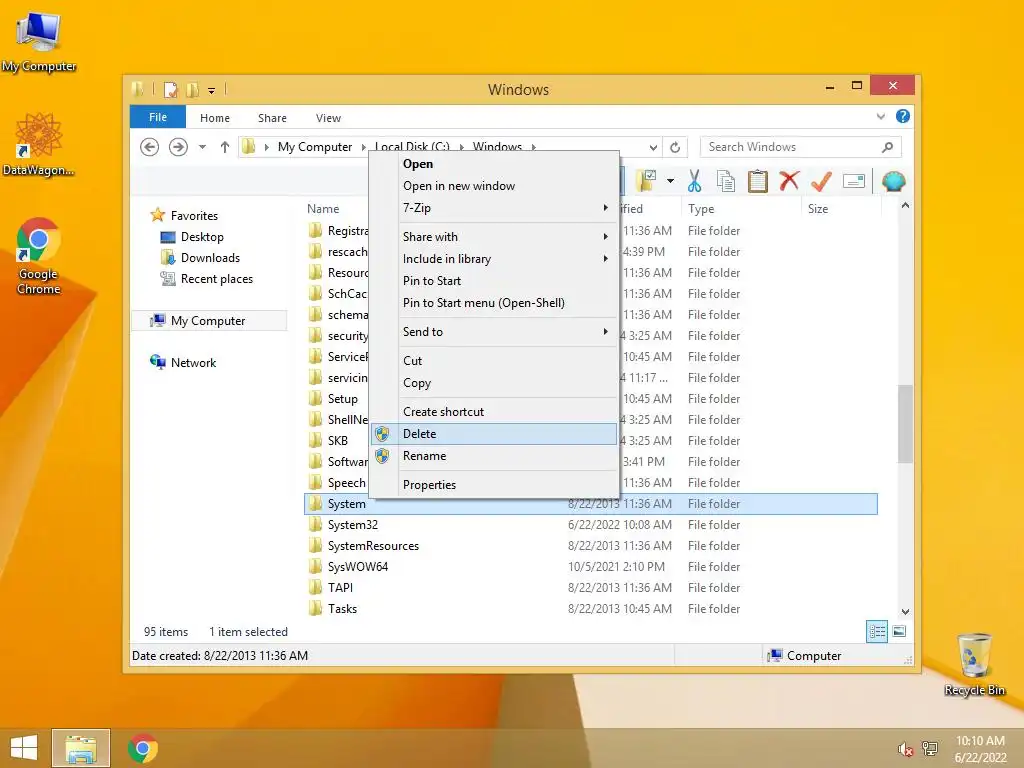Expand the Share with submenu
The height and width of the screenshot is (768, 1024).
tap(495, 236)
